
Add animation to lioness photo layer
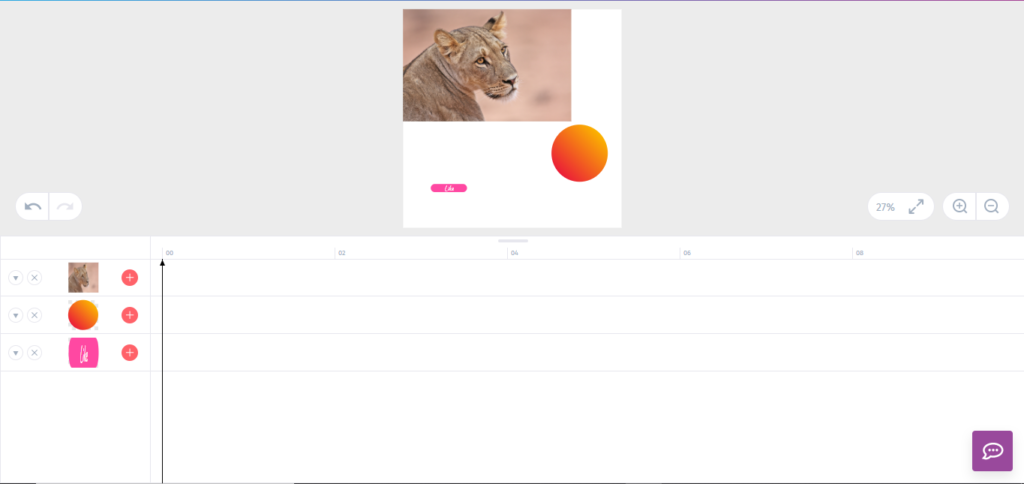coord(130,278)
